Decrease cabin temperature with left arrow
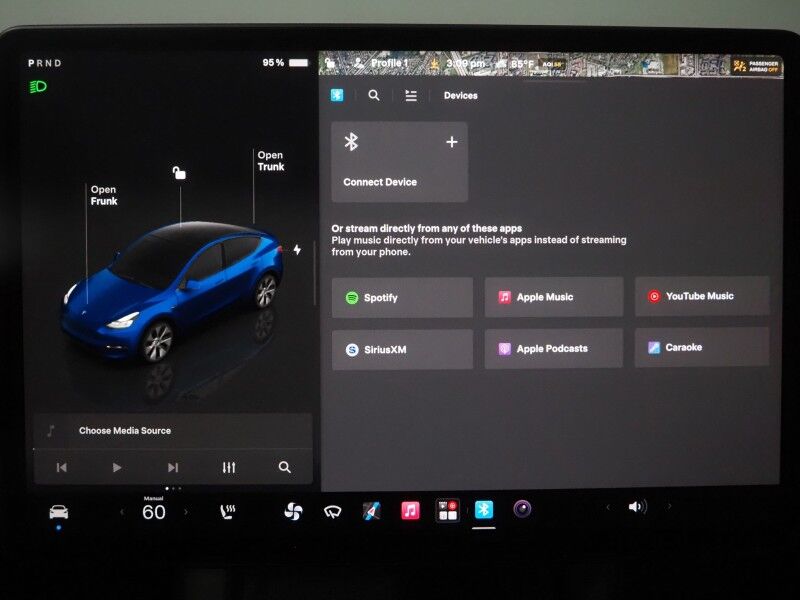The width and height of the screenshot is (800, 600). pos(122,512)
